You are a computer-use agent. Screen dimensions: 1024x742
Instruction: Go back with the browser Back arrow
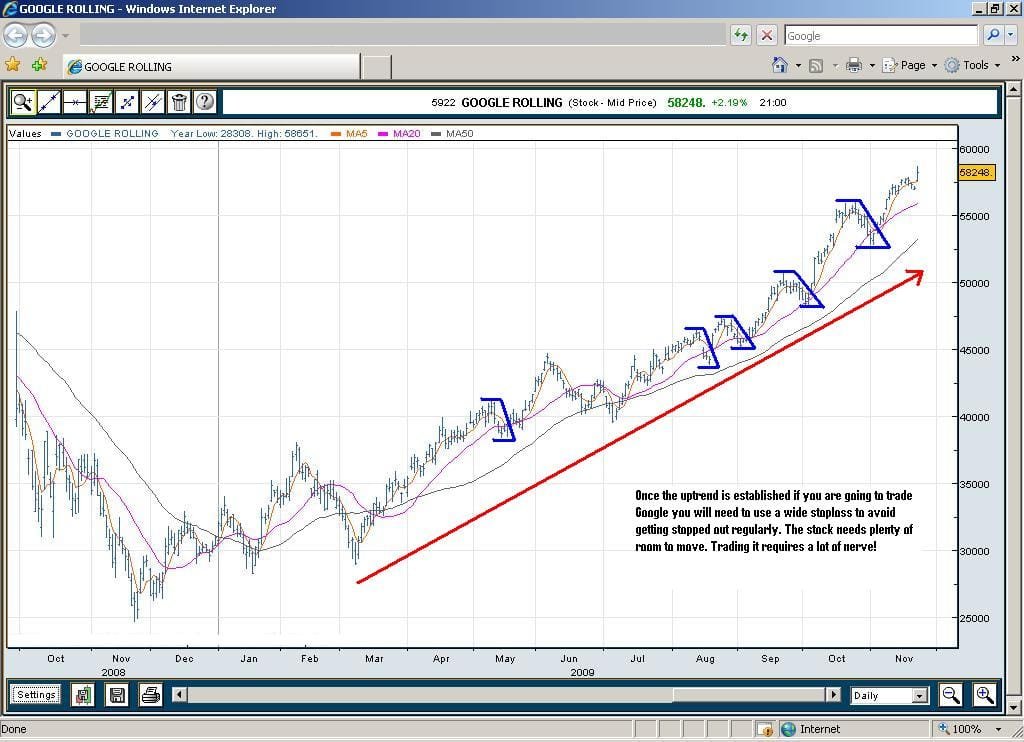coord(16,35)
